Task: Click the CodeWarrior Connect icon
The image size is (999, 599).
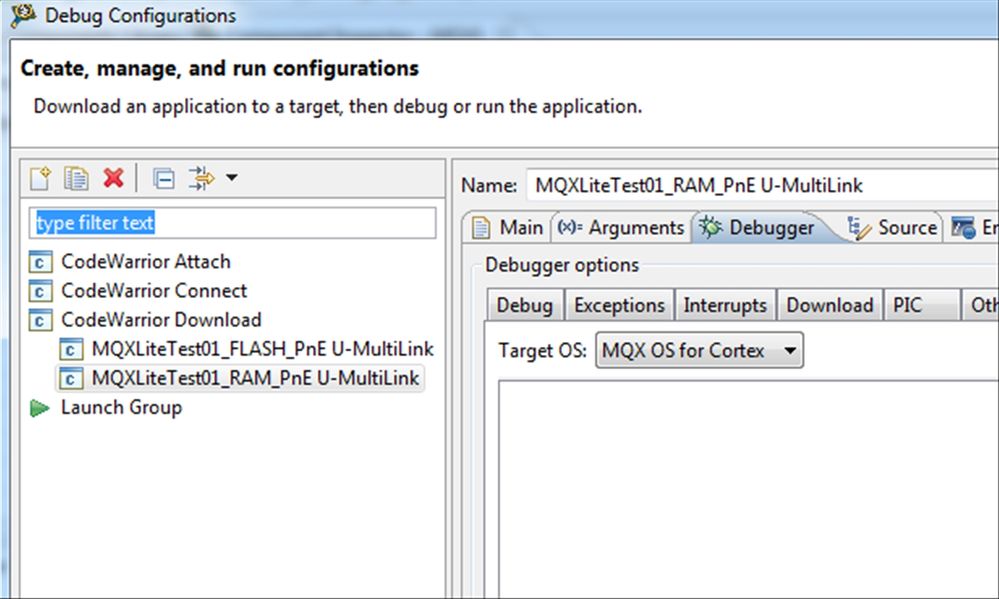Action: (40, 291)
